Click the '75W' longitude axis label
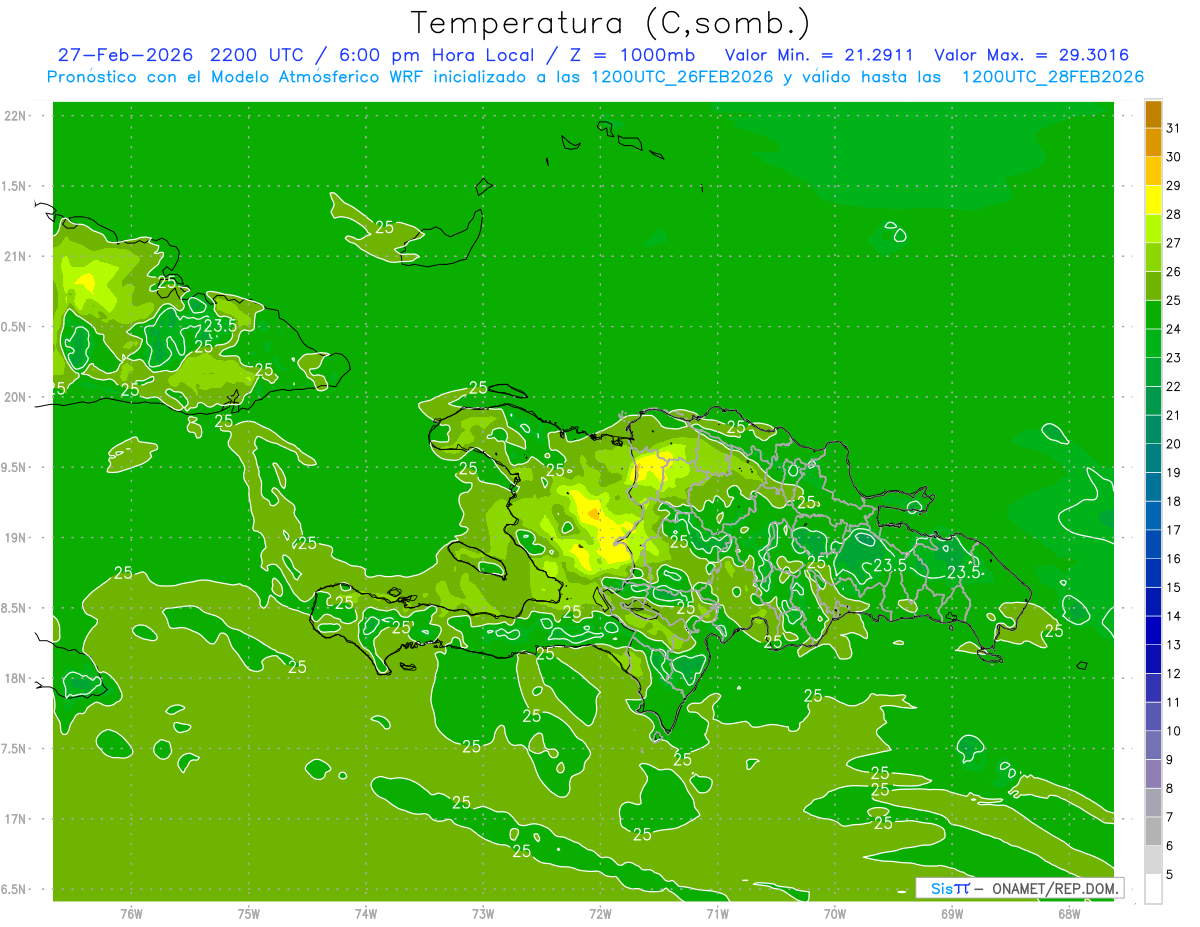1200x927 pixels. tap(248, 914)
